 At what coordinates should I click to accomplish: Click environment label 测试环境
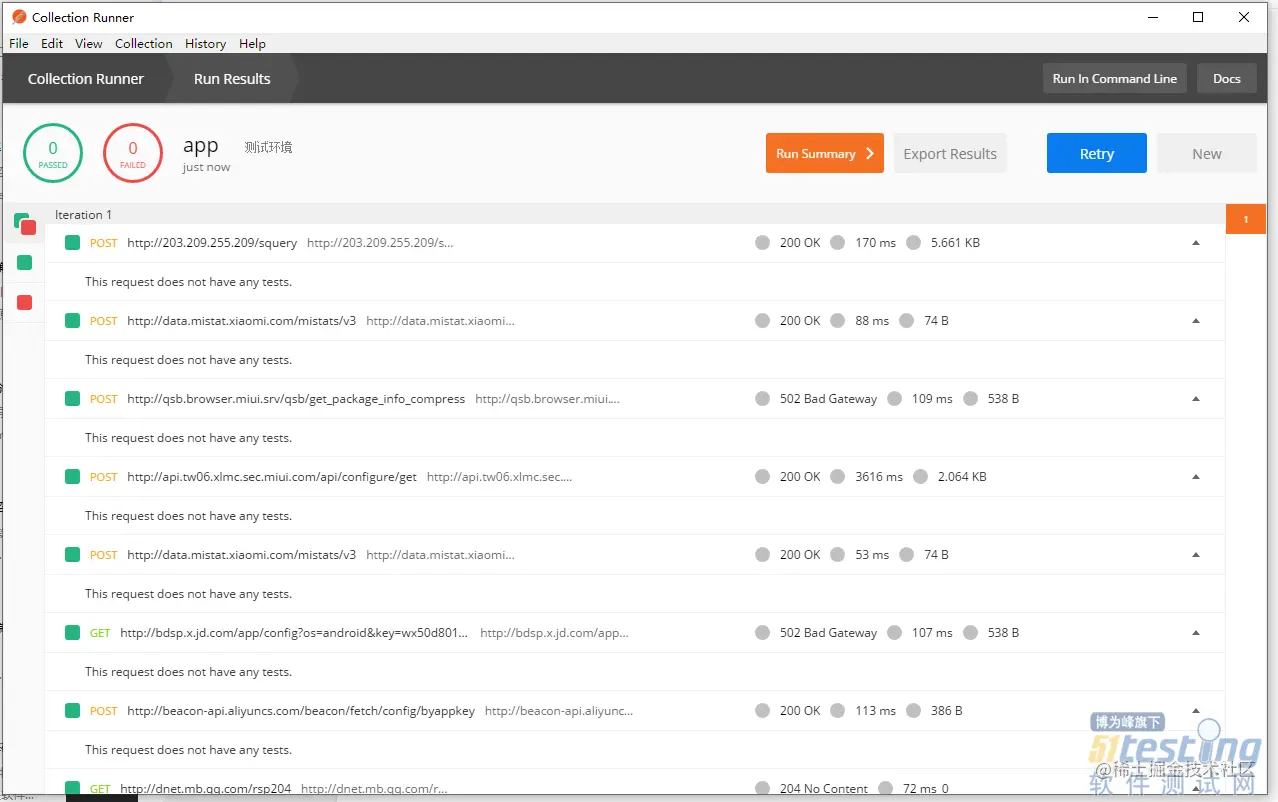(x=268, y=147)
